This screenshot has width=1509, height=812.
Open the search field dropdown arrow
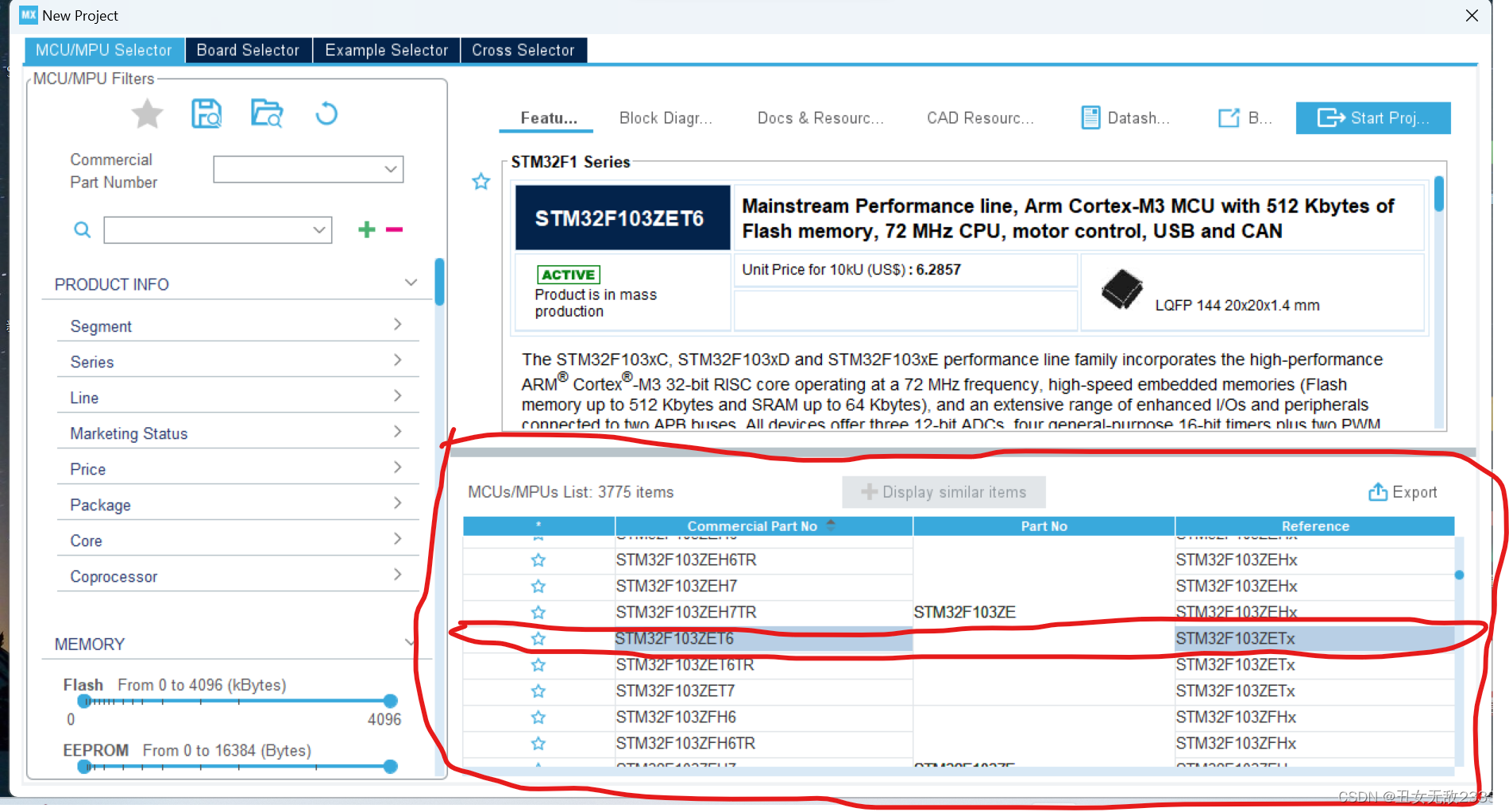pyautogui.click(x=318, y=230)
